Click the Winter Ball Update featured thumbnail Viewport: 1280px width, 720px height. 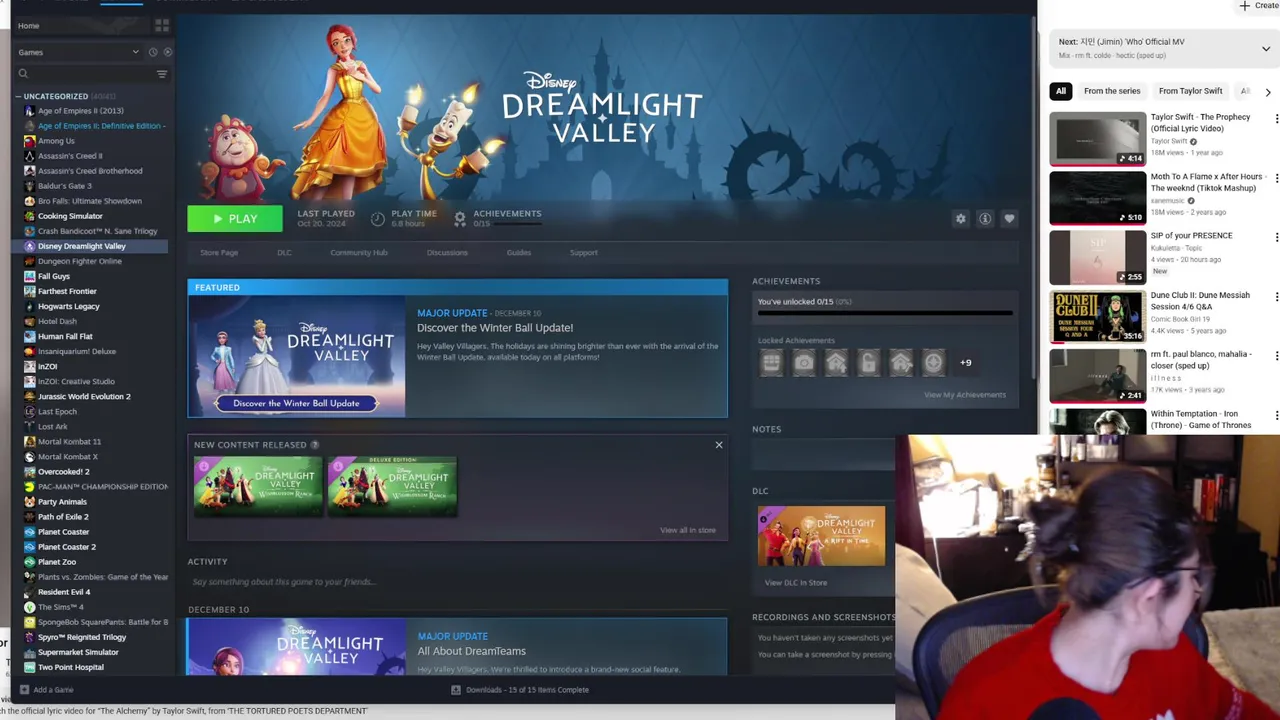[x=297, y=356]
